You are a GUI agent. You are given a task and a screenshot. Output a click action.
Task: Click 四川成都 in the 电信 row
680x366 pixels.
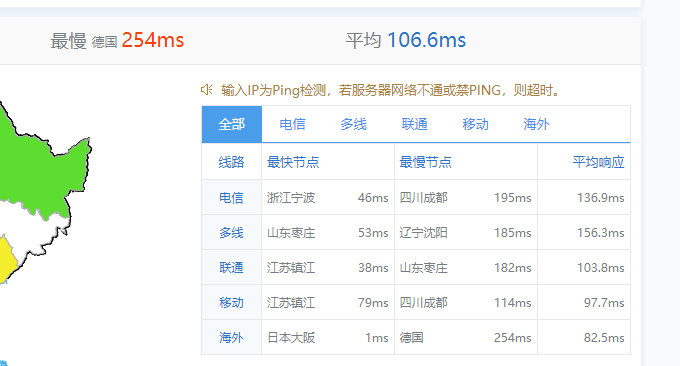point(423,198)
